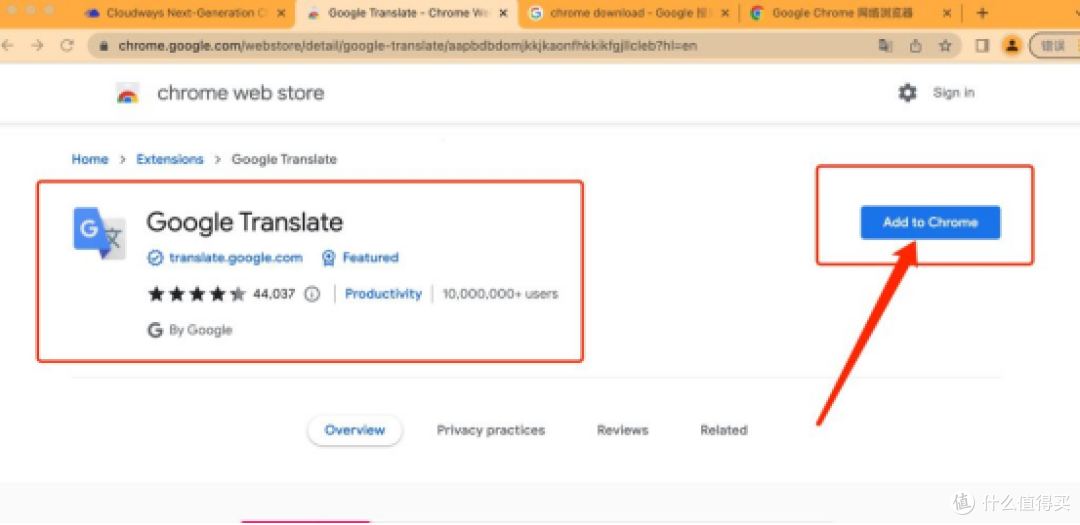Click the browser forward arrow
Screen dimensions: 1080x525
coord(37,45)
